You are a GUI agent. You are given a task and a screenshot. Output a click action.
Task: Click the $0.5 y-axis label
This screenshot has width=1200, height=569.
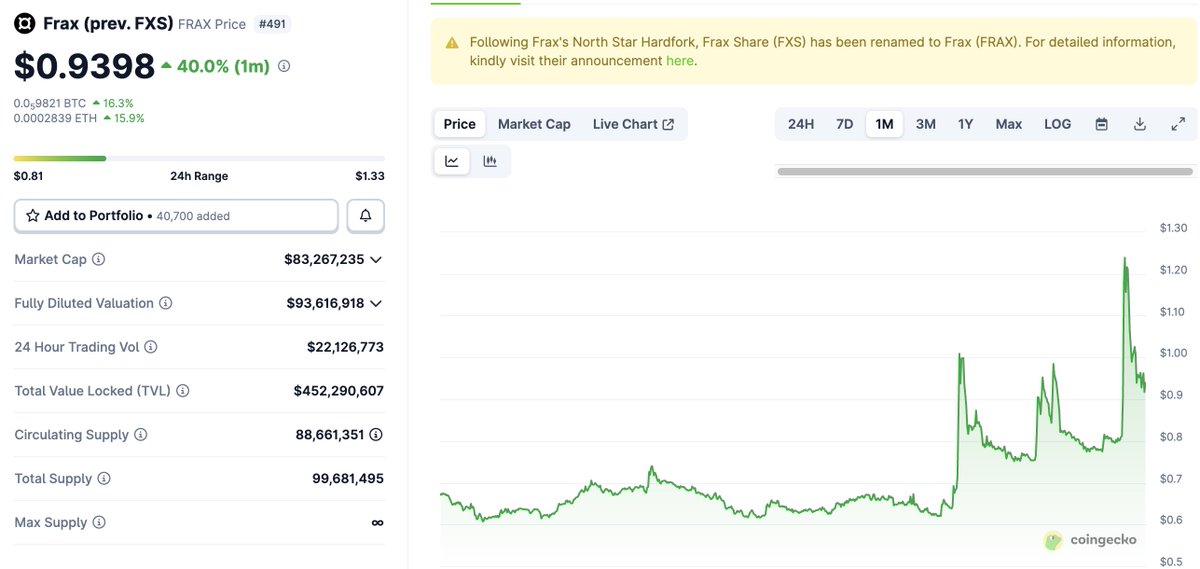(x=1171, y=561)
